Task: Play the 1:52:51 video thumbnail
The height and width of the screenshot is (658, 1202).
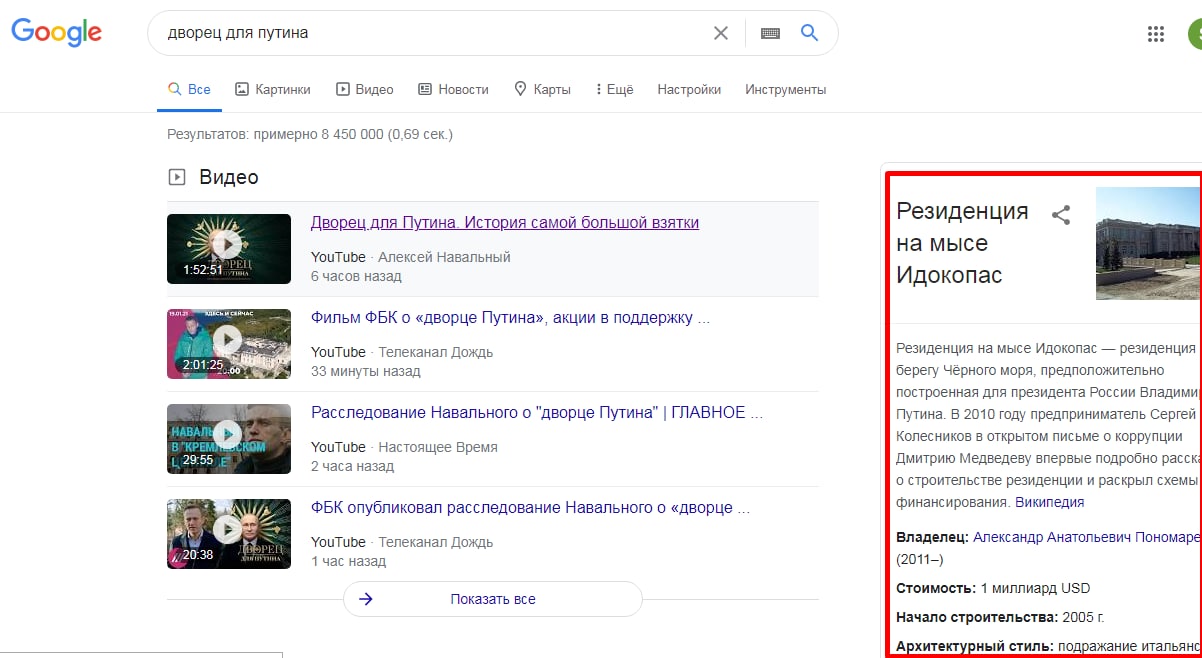Action: coord(229,247)
